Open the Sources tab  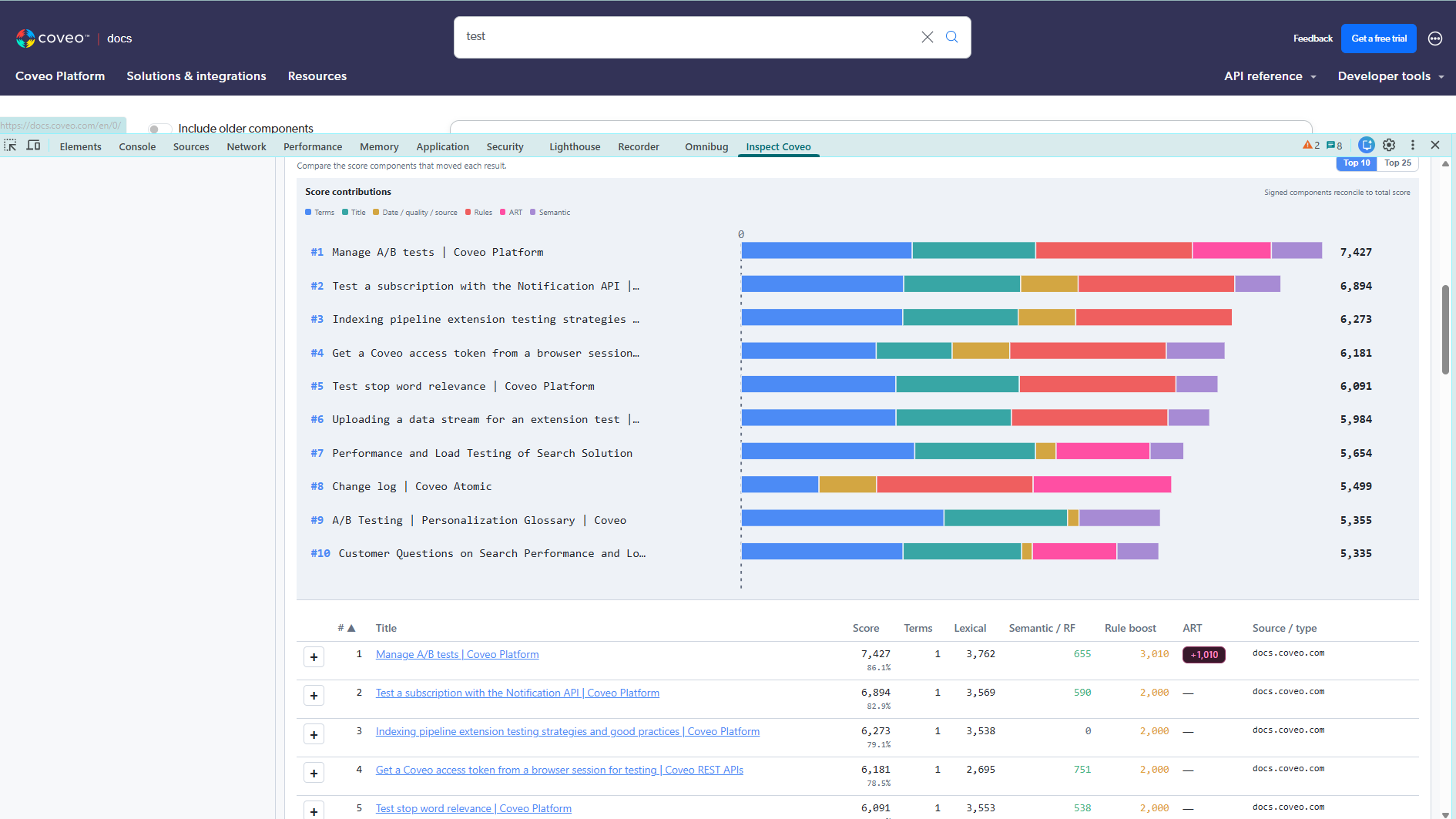click(x=191, y=146)
